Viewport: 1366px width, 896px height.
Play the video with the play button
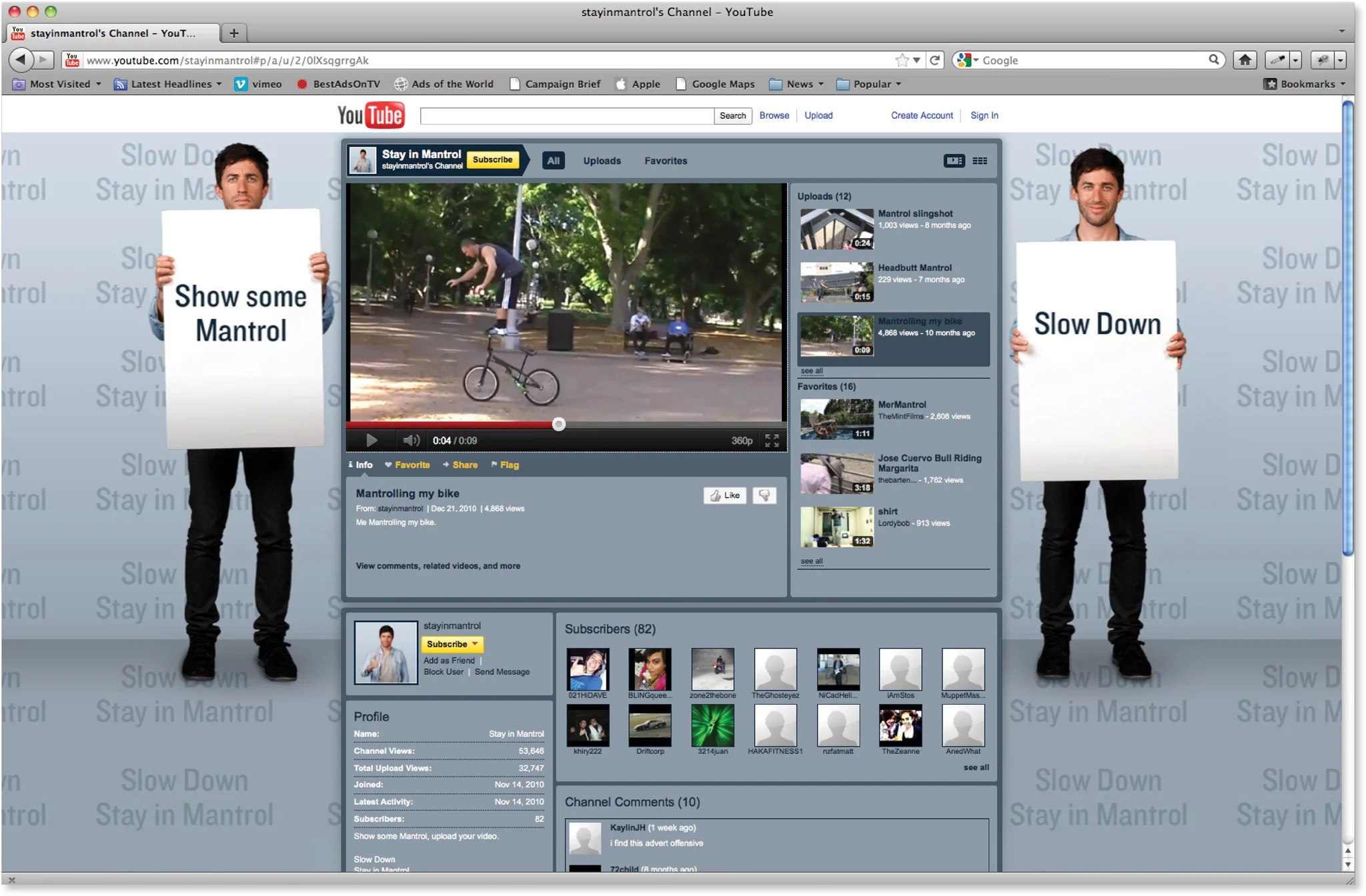coord(372,440)
